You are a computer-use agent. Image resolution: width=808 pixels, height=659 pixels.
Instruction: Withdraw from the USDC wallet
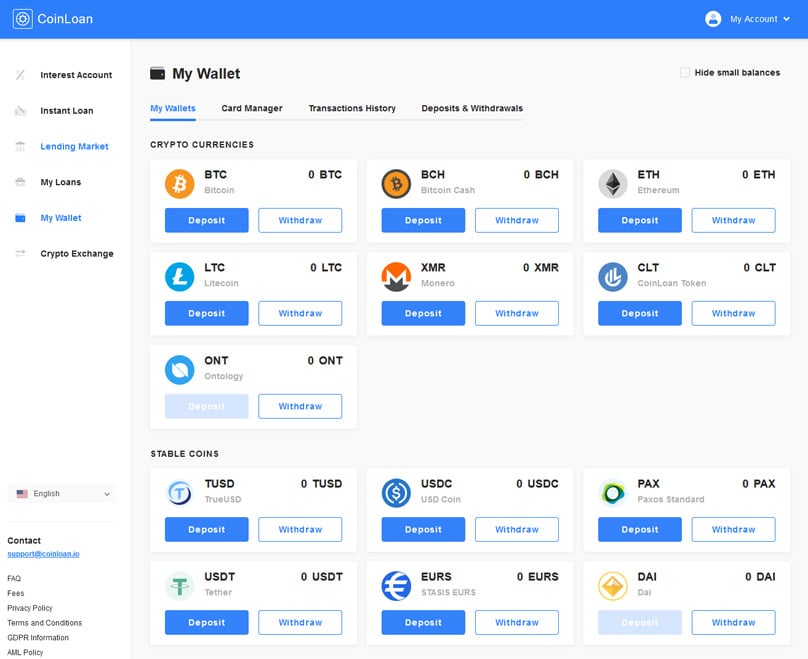[x=517, y=530]
